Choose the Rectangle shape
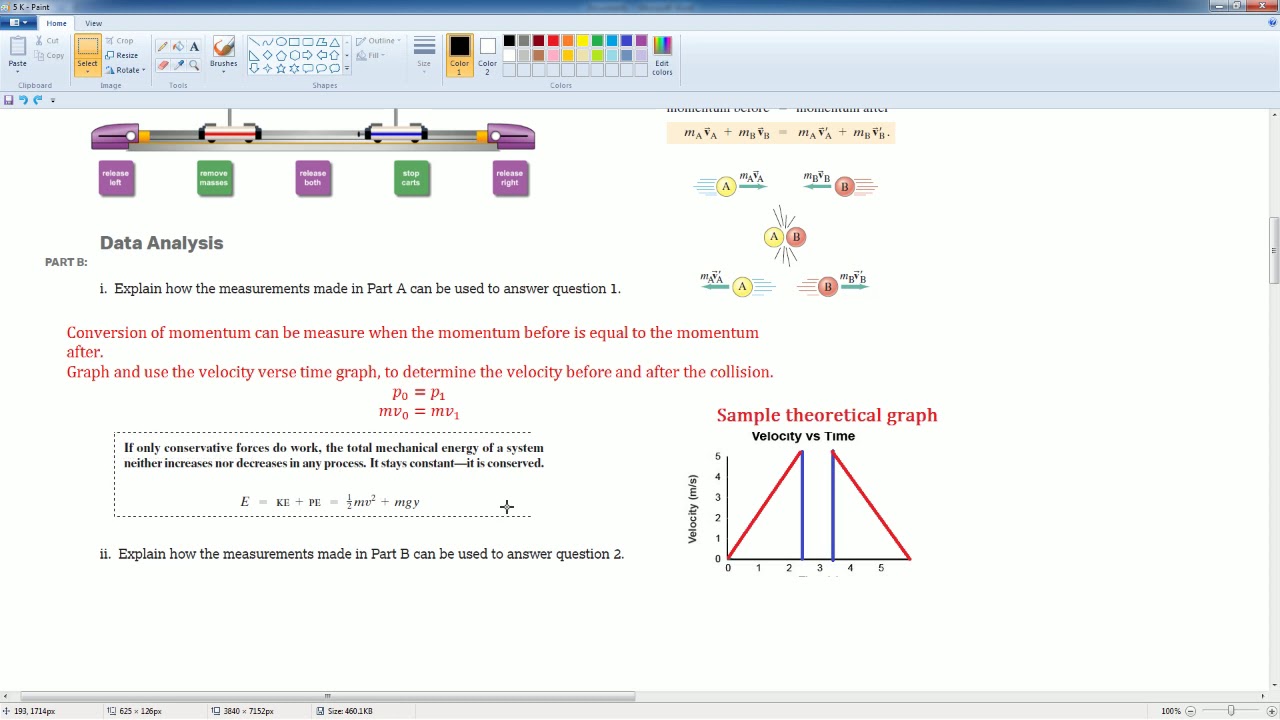This screenshot has height=720, width=1280. click(x=294, y=42)
